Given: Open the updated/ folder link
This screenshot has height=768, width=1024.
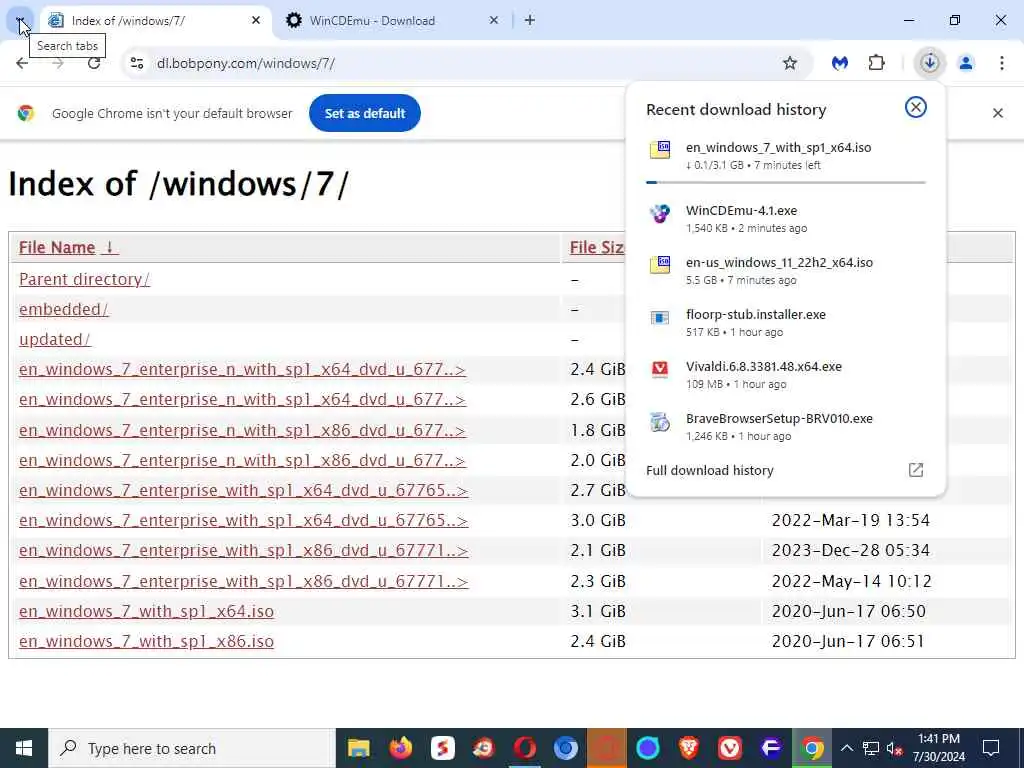Looking at the screenshot, I should 55,339.
